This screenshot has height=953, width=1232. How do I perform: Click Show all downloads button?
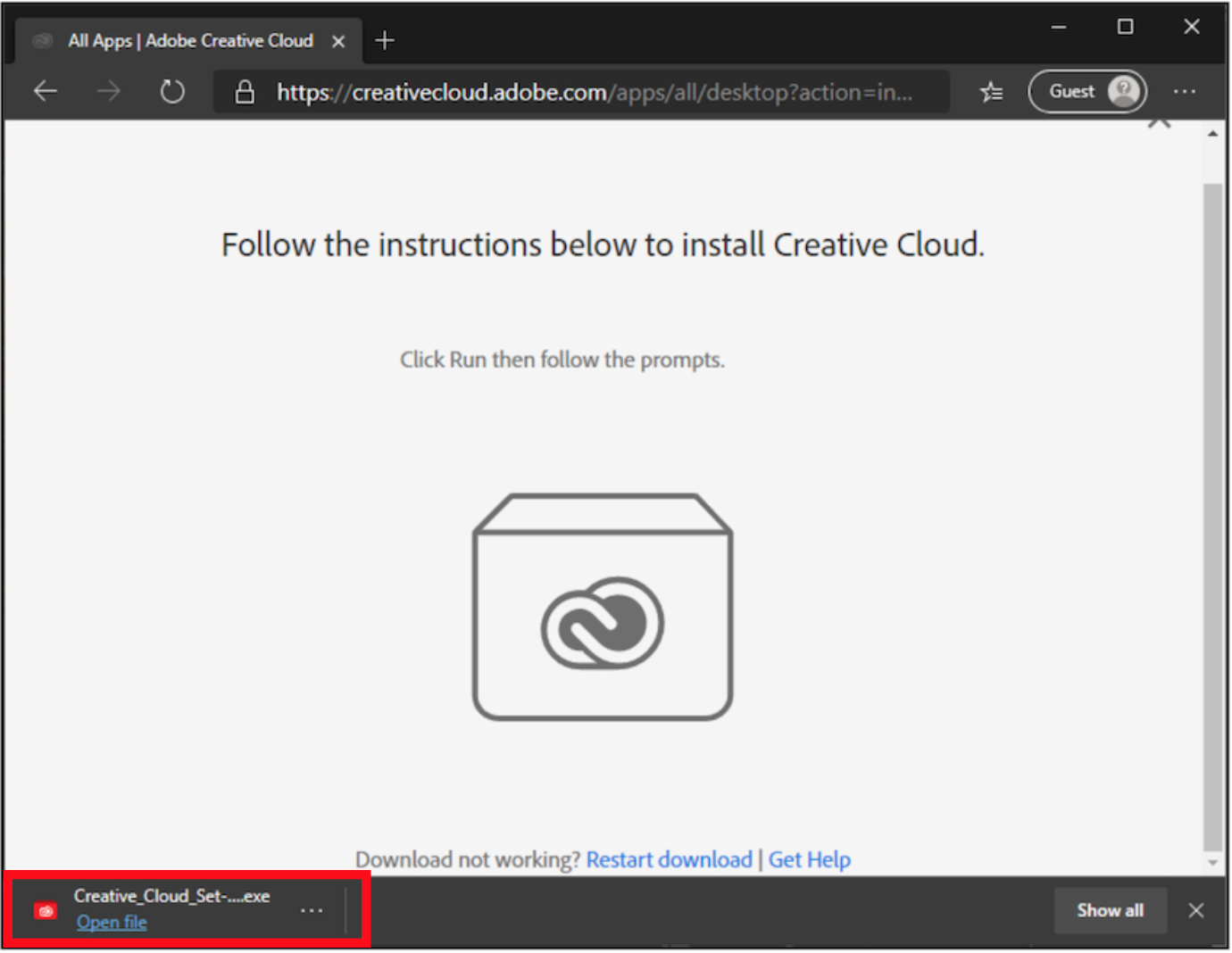(x=1110, y=910)
